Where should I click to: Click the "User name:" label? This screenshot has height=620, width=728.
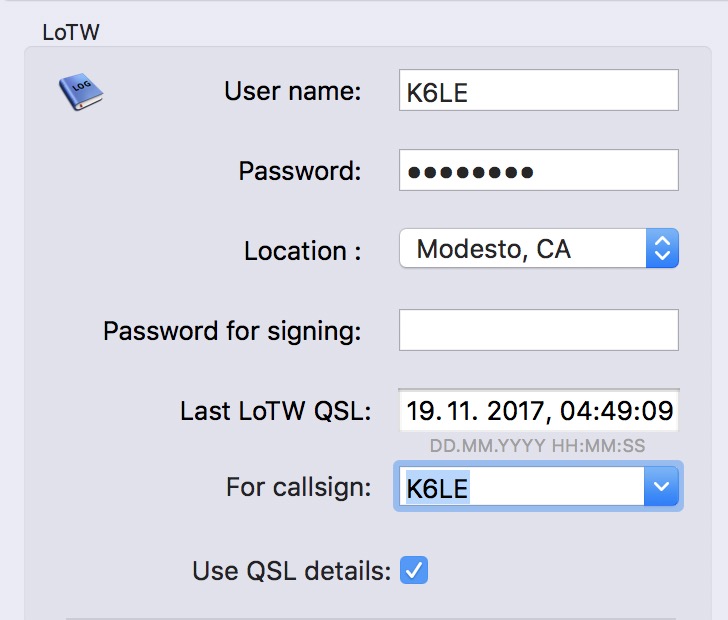(x=292, y=91)
